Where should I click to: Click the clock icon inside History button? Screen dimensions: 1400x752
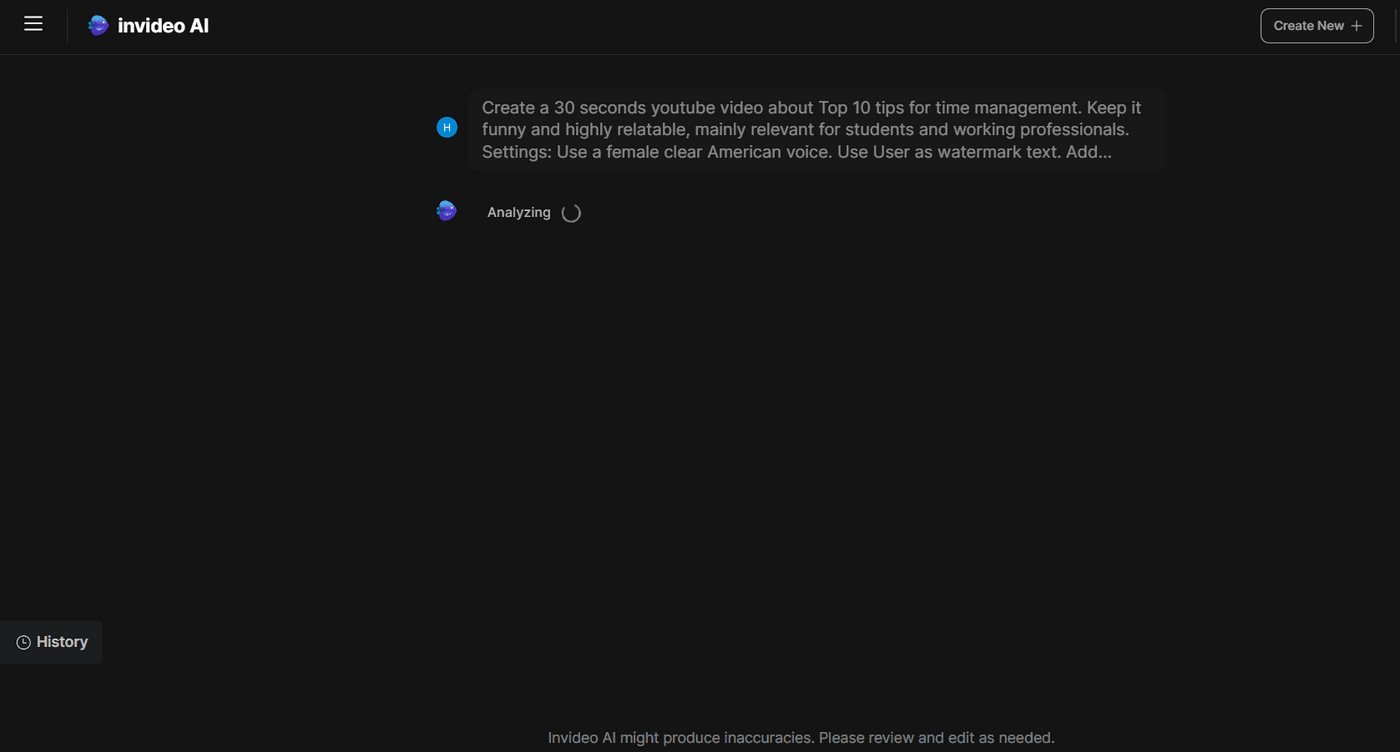[x=23, y=641]
